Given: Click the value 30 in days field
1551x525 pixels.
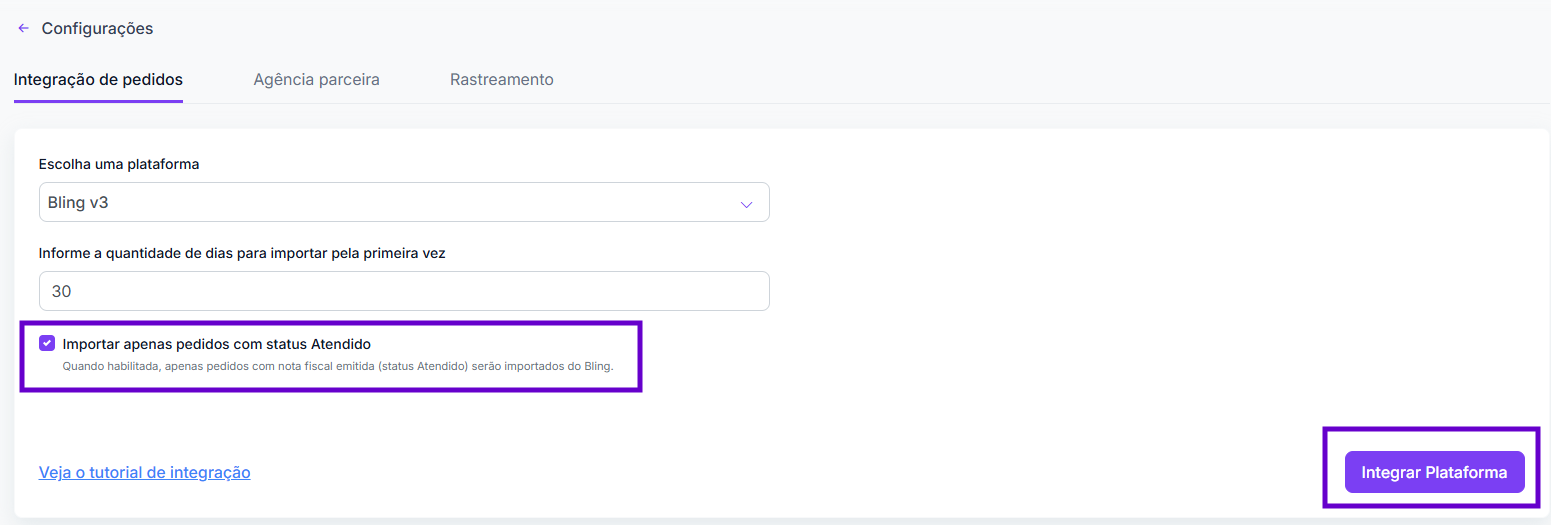Looking at the screenshot, I should click(x=62, y=292).
